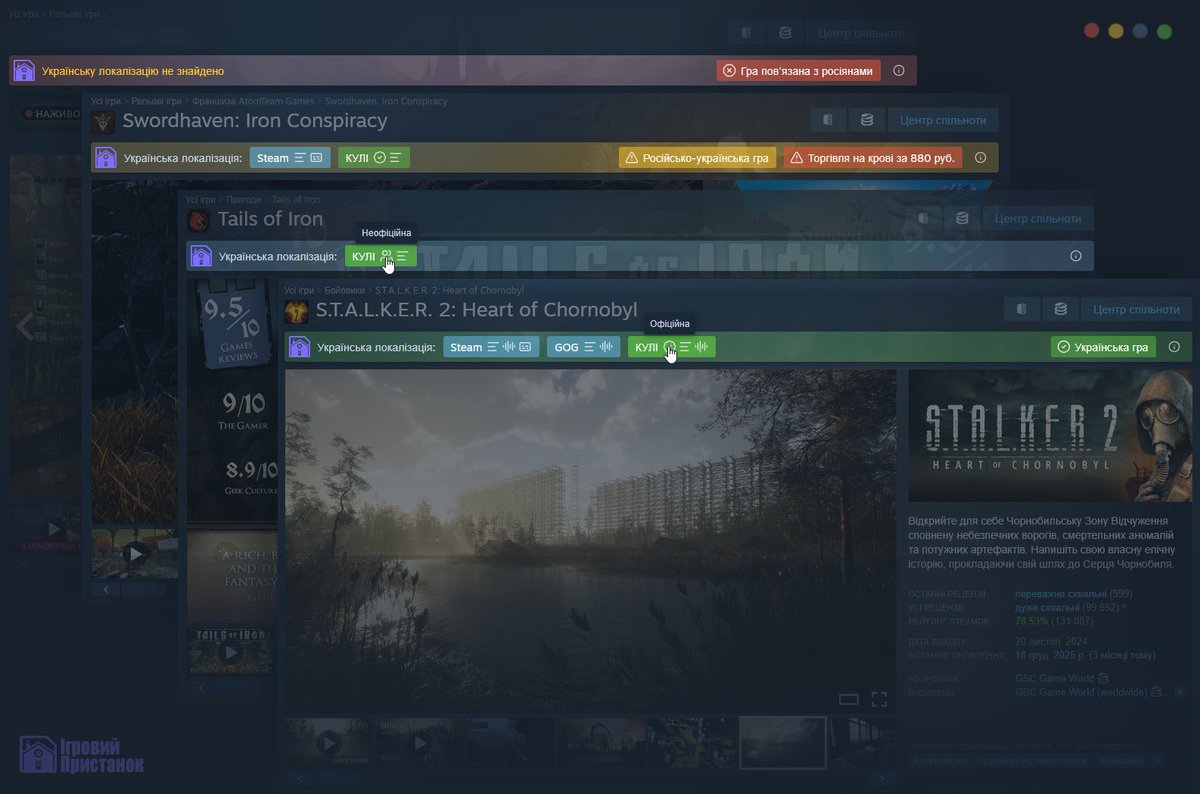The image size is (1200, 794).
Task: Open GSC Game World developer link
Action: [1055, 678]
